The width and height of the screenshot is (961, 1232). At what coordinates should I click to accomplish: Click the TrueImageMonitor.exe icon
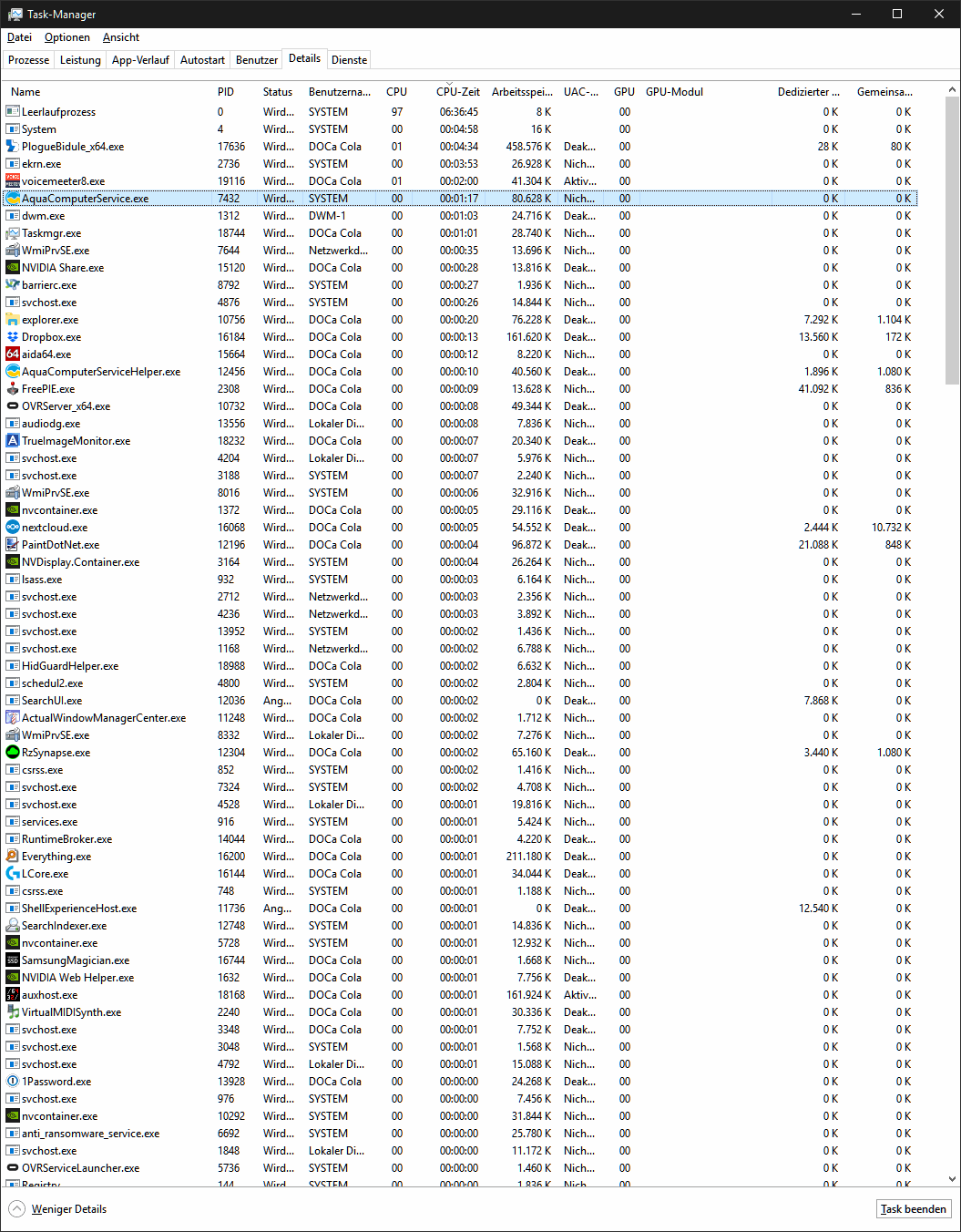click(13, 441)
